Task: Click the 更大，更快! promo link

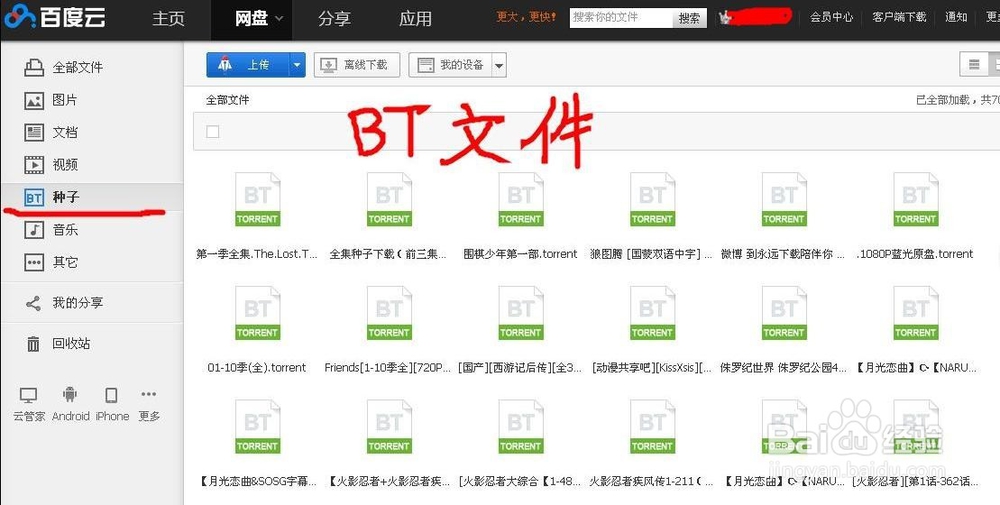Action: (x=526, y=17)
